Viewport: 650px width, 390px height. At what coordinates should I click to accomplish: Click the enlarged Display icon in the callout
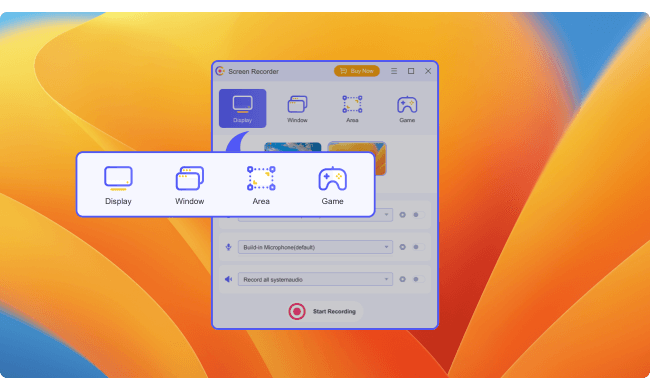point(118,178)
